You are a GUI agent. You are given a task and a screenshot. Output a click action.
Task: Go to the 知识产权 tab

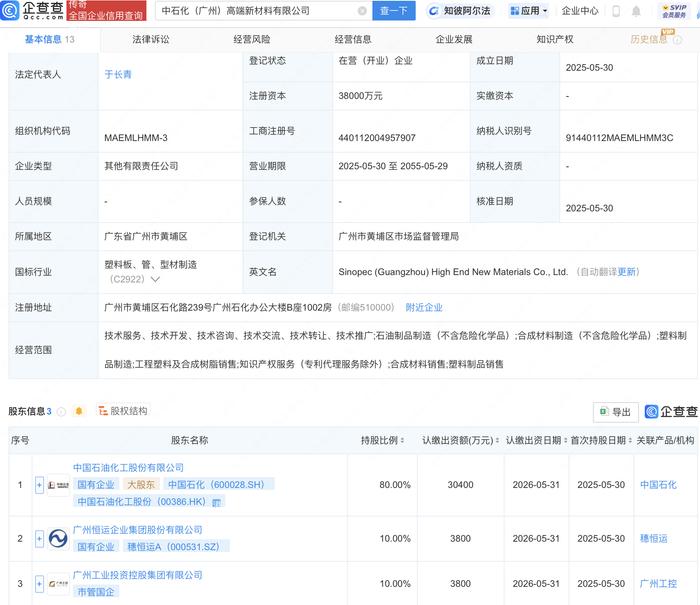coord(555,40)
